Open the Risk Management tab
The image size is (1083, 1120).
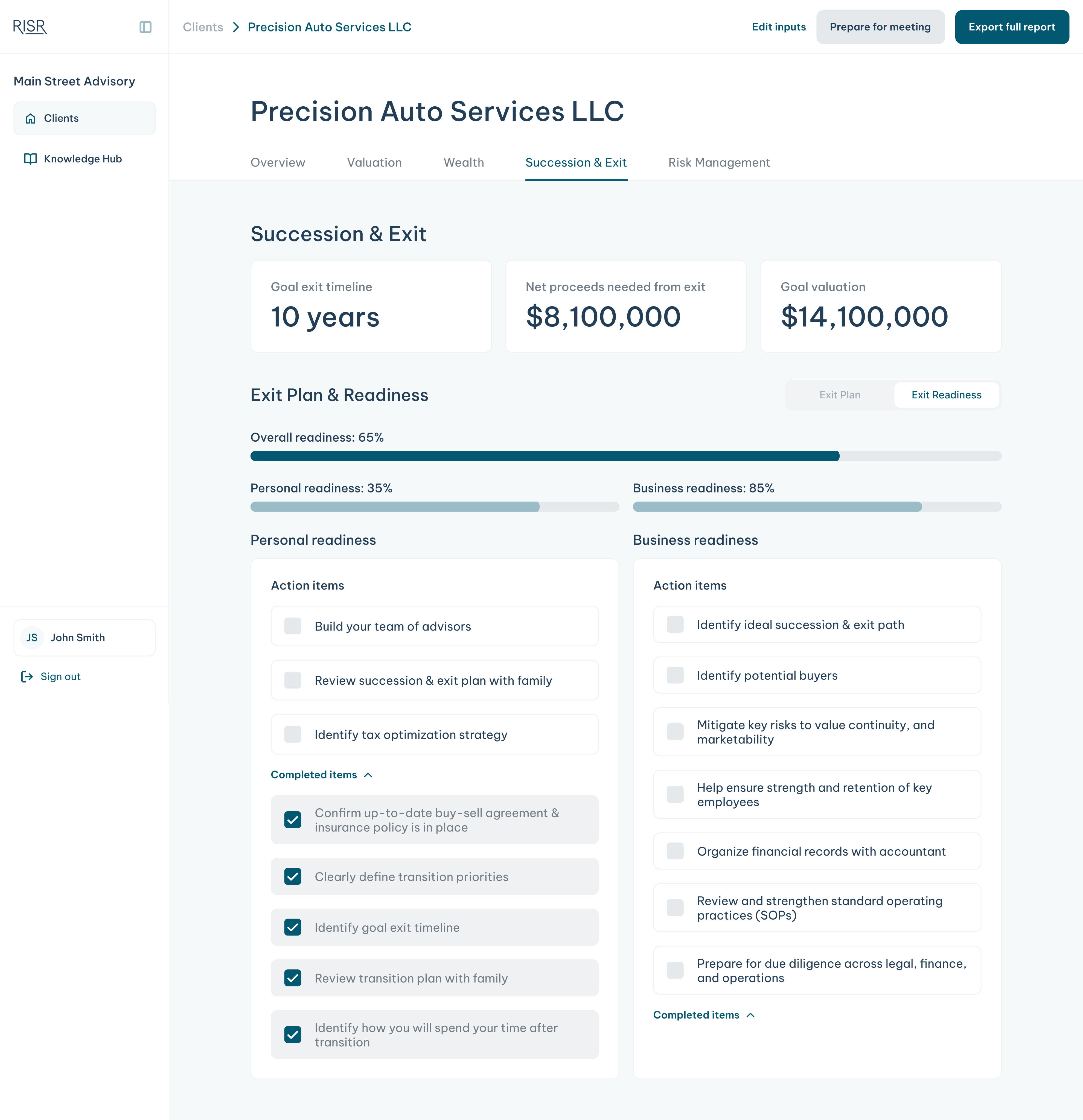[x=719, y=163]
